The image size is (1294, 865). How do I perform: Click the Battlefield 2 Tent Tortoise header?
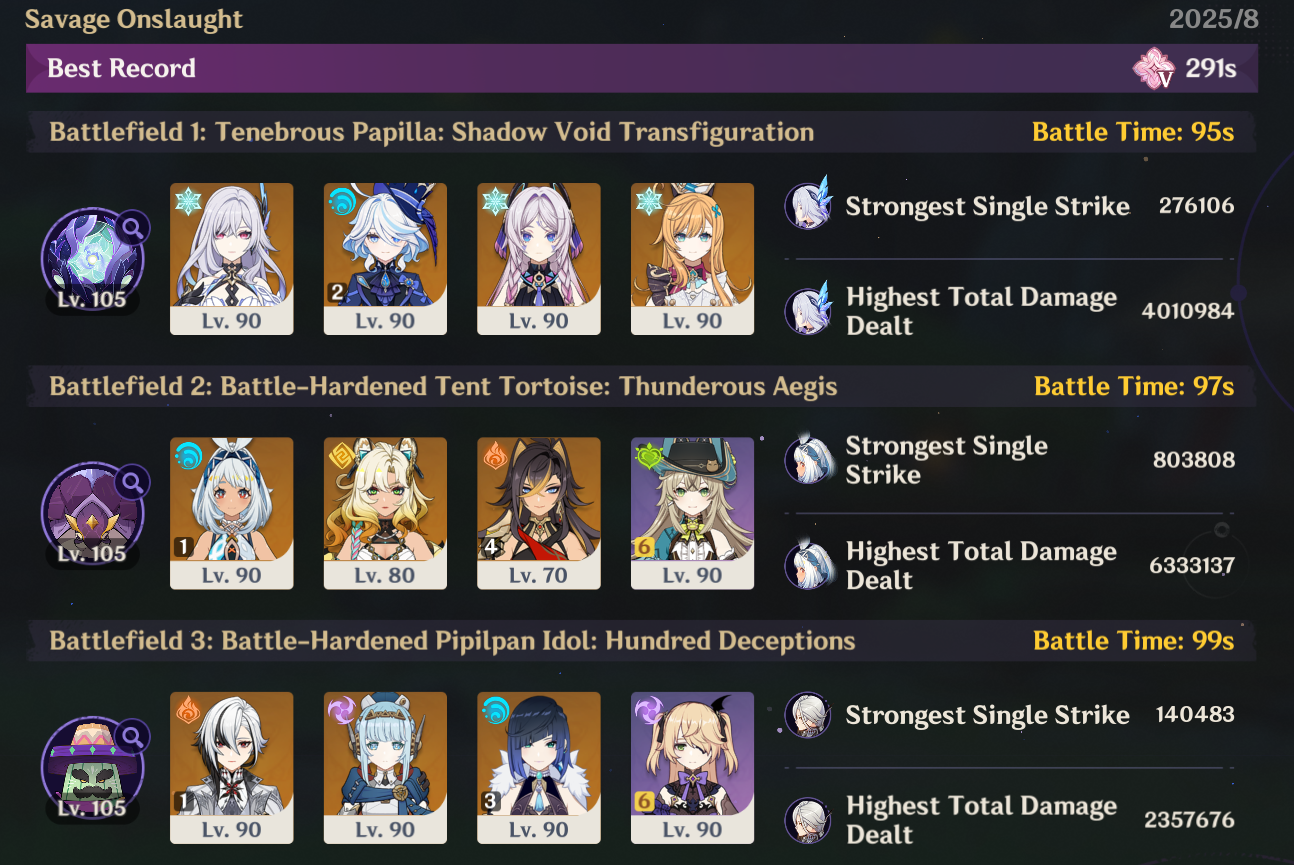(x=443, y=386)
